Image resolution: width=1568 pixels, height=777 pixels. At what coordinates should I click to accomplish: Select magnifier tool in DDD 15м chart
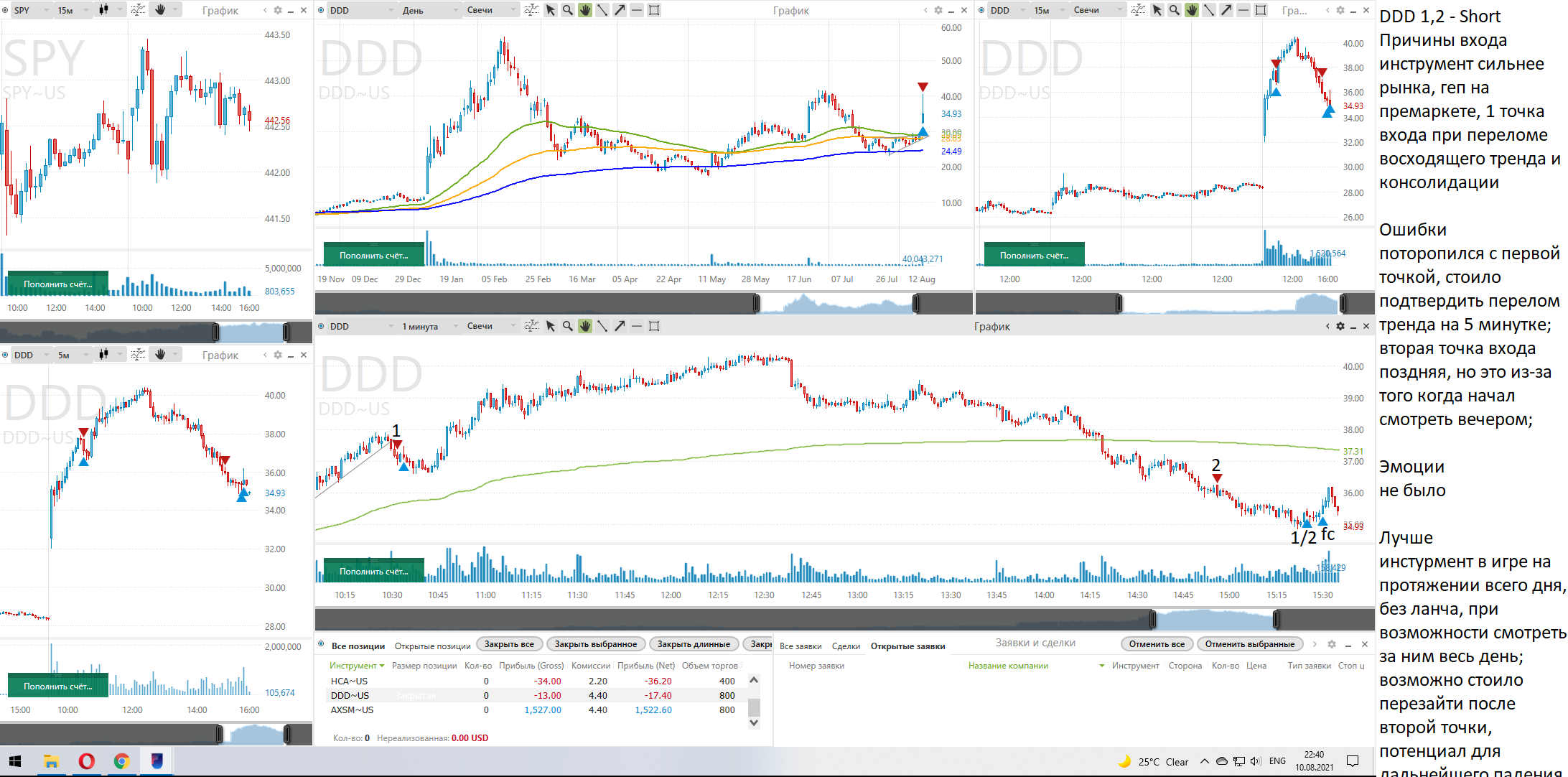pos(1175,10)
